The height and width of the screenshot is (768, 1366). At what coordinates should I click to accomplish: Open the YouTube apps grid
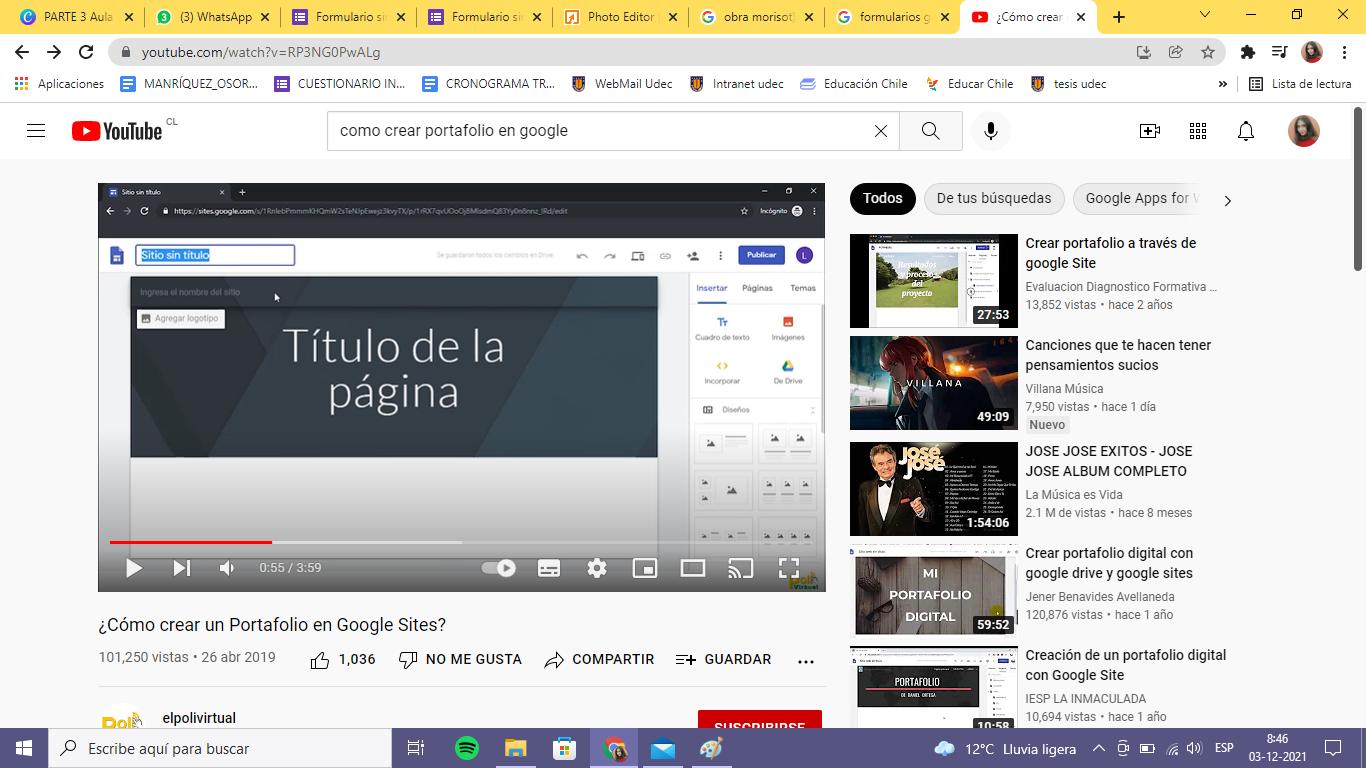[1198, 131]
